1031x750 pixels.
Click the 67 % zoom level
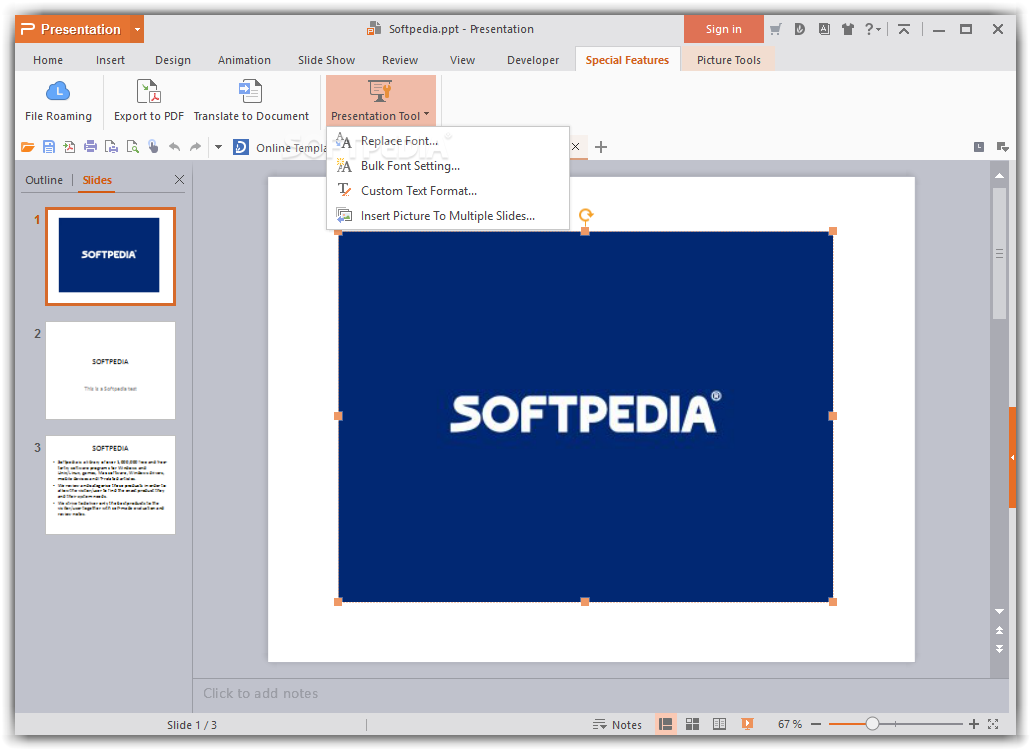pos(790,724)
